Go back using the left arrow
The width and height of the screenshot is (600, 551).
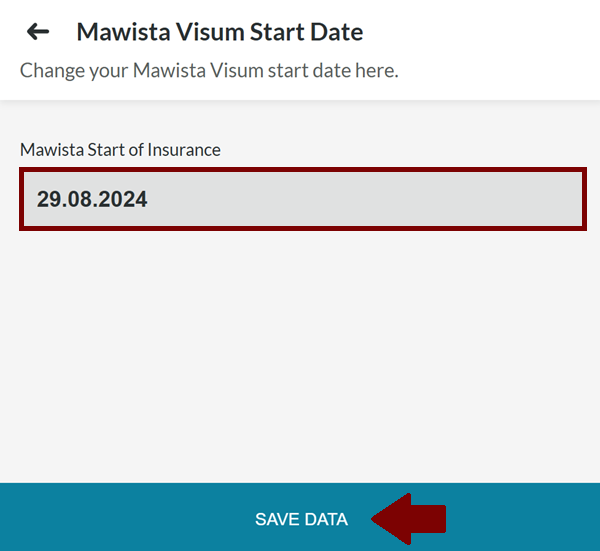coord(38,32)
